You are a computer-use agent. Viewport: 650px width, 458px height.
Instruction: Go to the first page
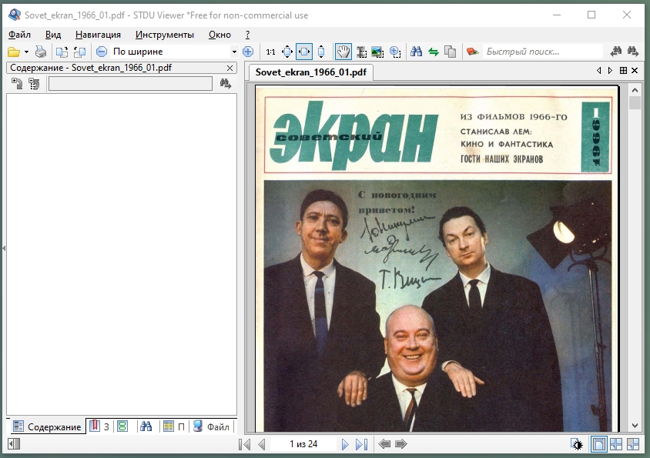coord(245,444)
